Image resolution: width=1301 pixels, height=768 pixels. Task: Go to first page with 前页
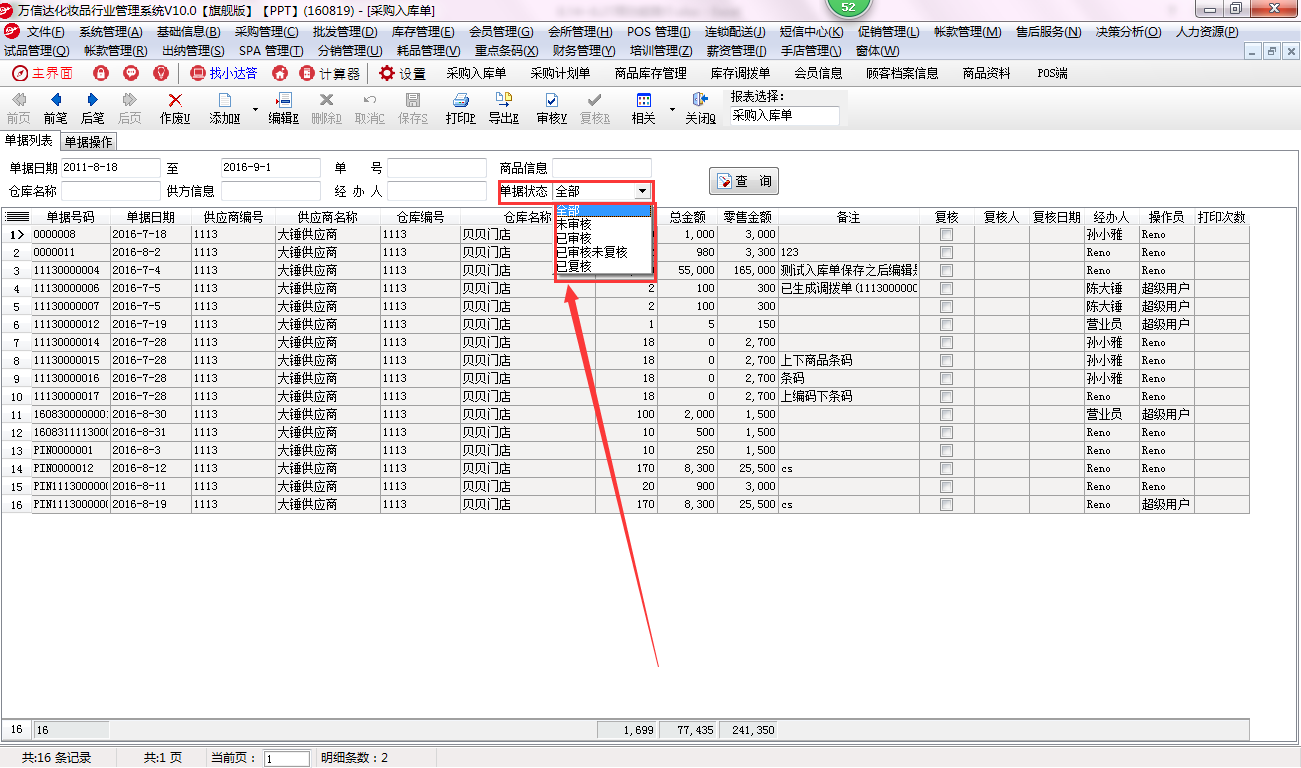pos(19,108)
